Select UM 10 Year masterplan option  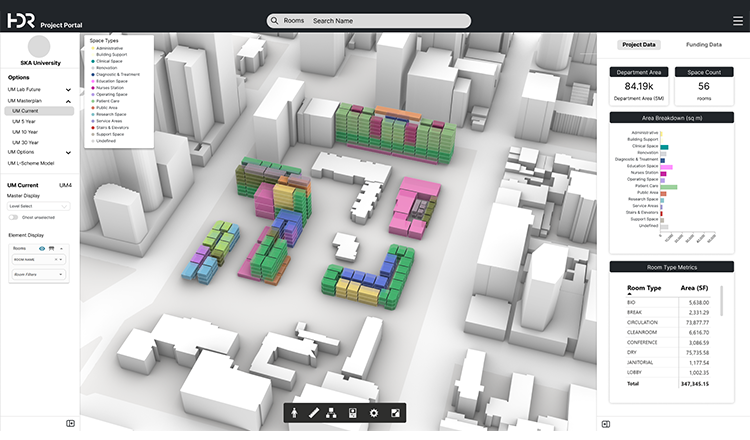pos(26,131)
